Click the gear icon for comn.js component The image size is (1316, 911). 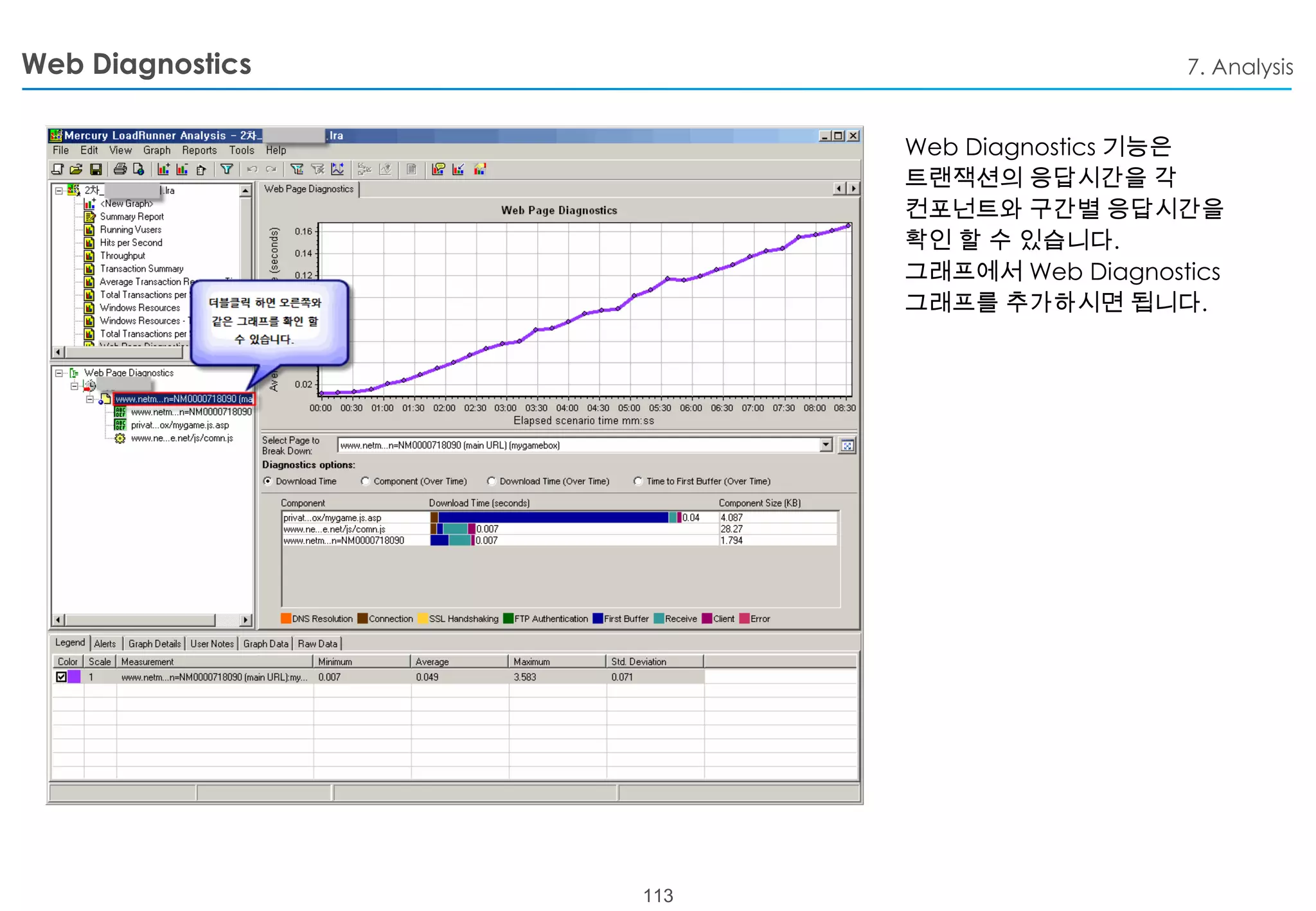[x=120, y=438]
